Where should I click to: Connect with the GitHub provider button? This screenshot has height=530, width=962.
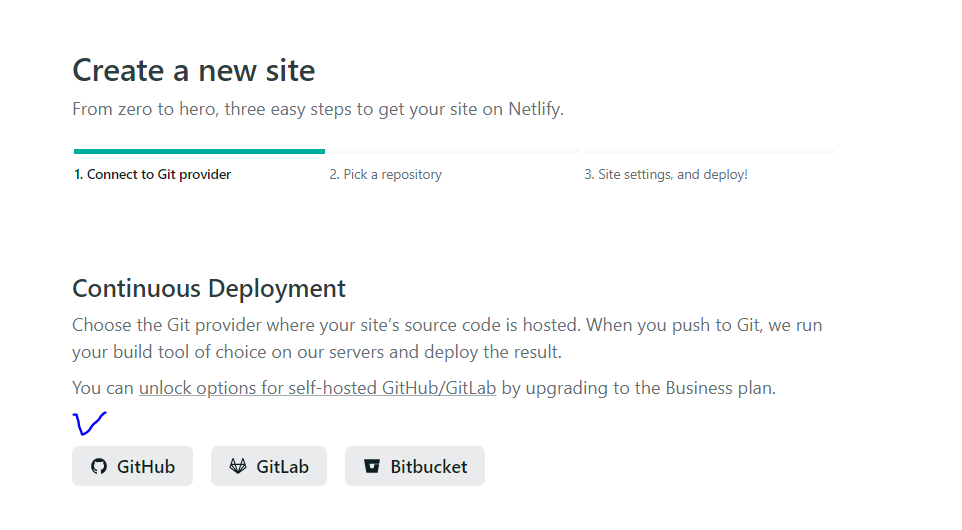(x=133, y=466)
